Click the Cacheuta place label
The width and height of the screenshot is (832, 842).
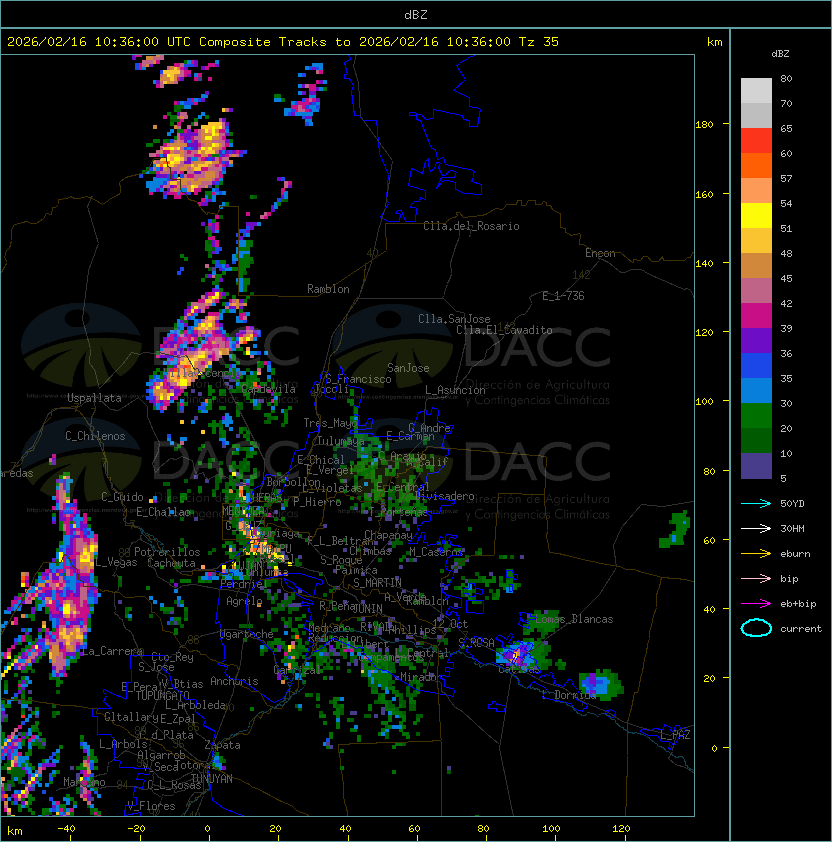[x=171, y=563]
